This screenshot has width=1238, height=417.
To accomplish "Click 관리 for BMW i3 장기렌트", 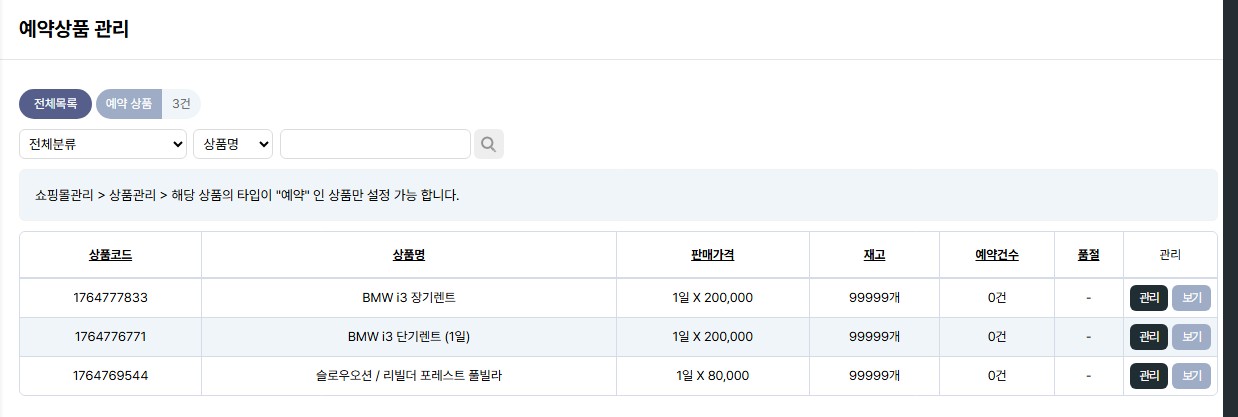I will point(1148,298).
